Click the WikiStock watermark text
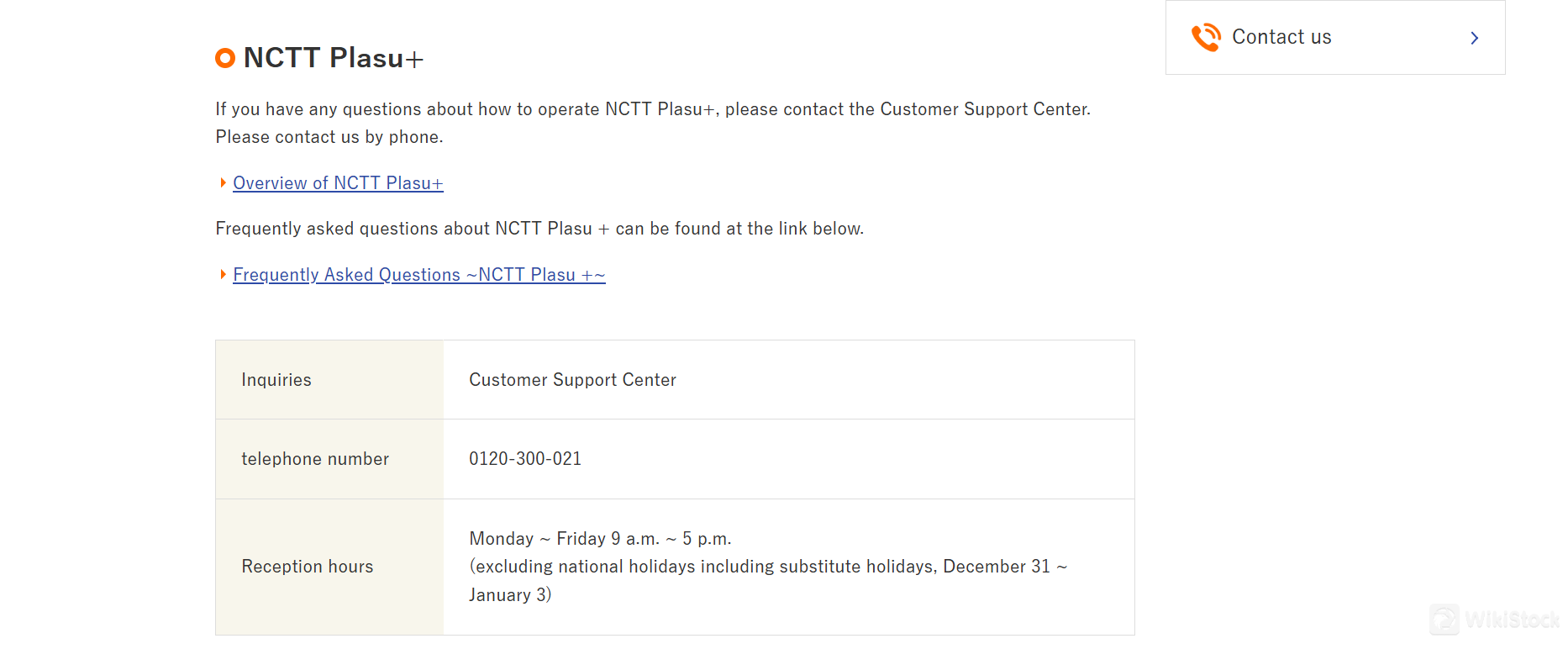The height and width of the screenshot is (649, 1568). (1512, 620)
